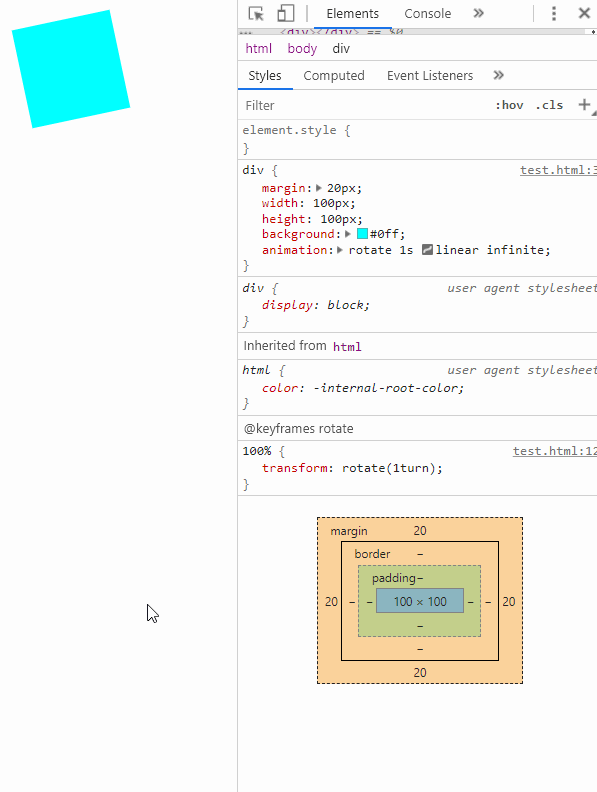This screenshot has height=792, width=597.
Task: Select body in the breadcrumb
Action: 302,48
